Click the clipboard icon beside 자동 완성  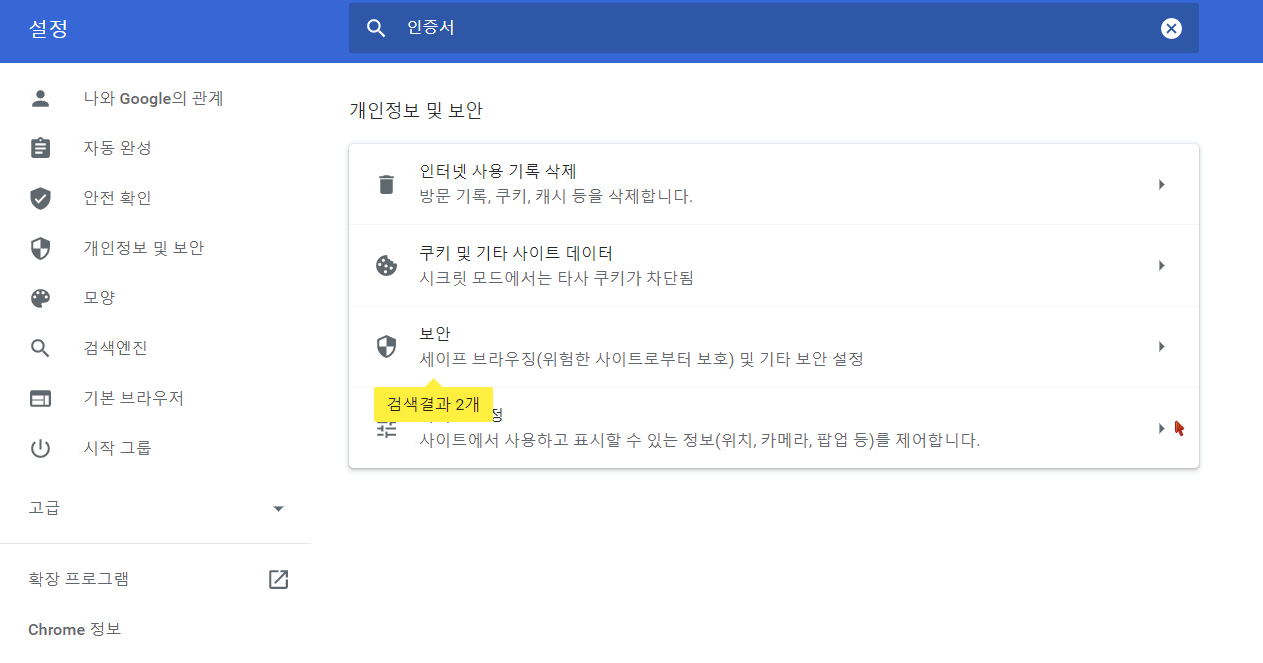(40, 148)
